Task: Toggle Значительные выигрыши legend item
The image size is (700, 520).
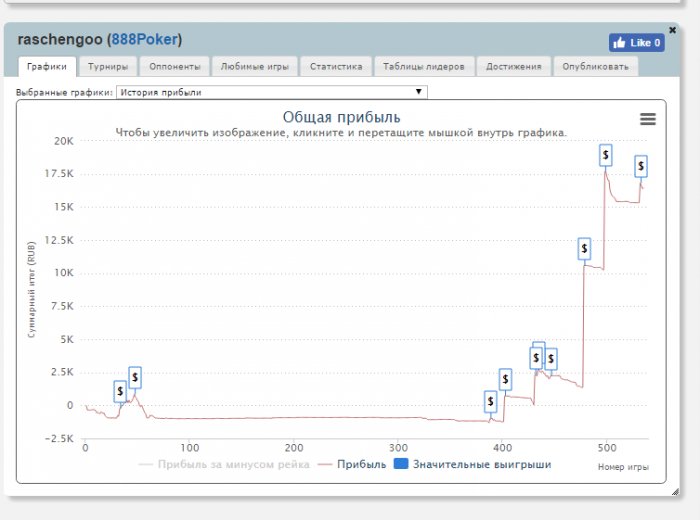Action: tap(472, 464)
